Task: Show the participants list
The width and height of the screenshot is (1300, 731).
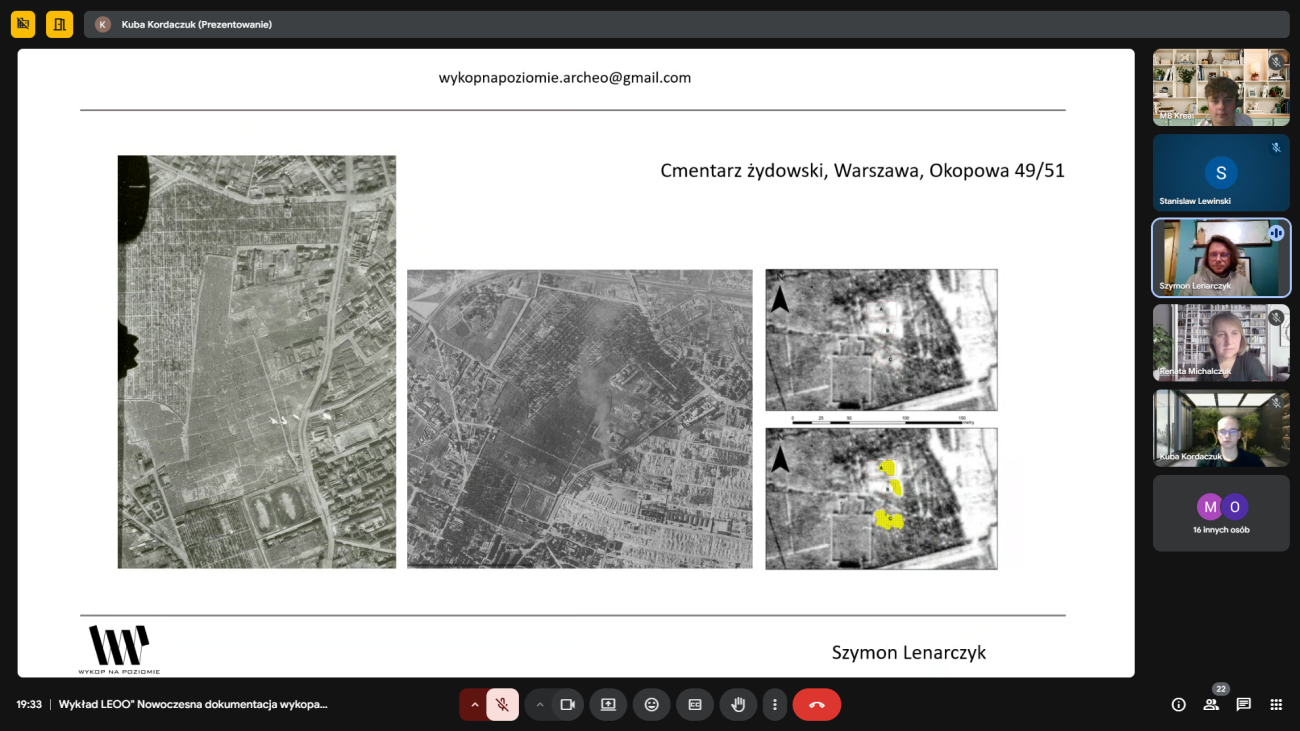Action: [x=1211, y=705]
